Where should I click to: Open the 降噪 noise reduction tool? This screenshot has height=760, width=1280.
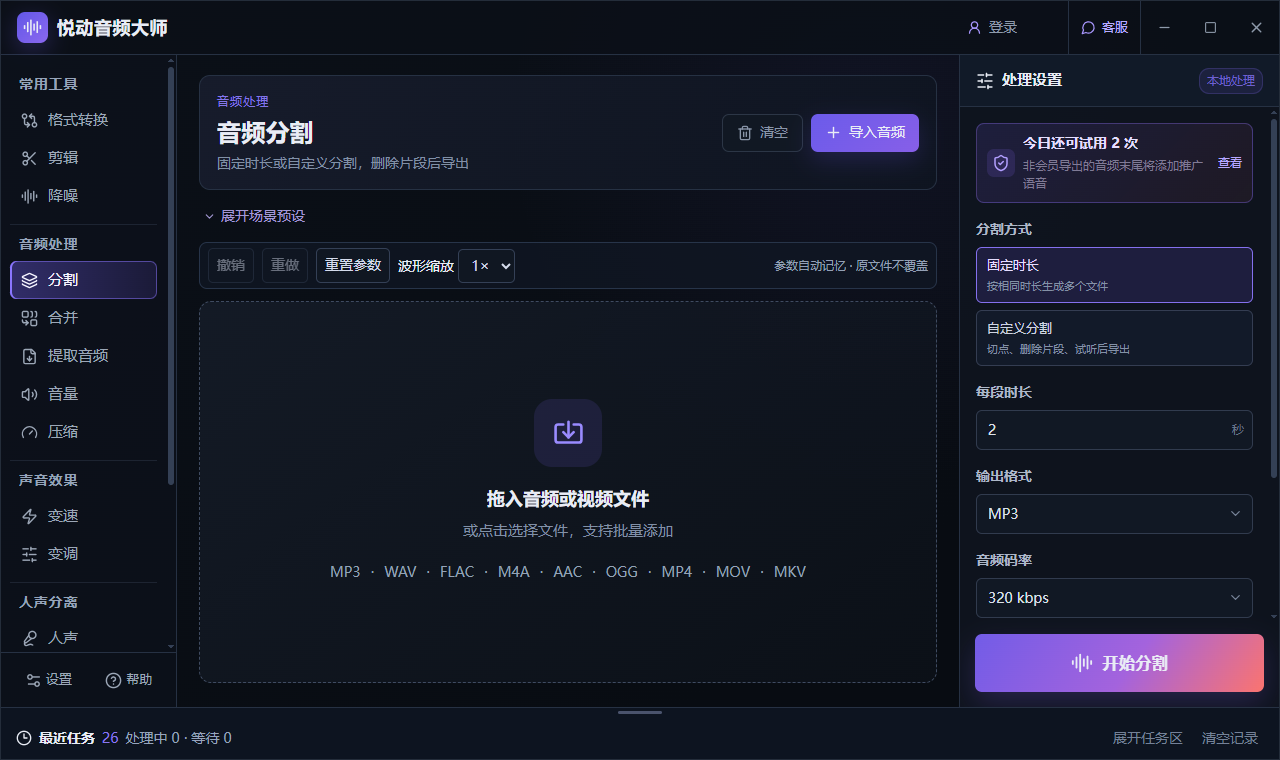[x=83, y=196]
